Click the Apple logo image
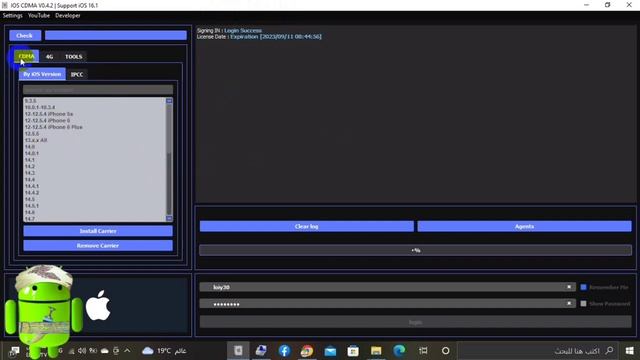 98,305
